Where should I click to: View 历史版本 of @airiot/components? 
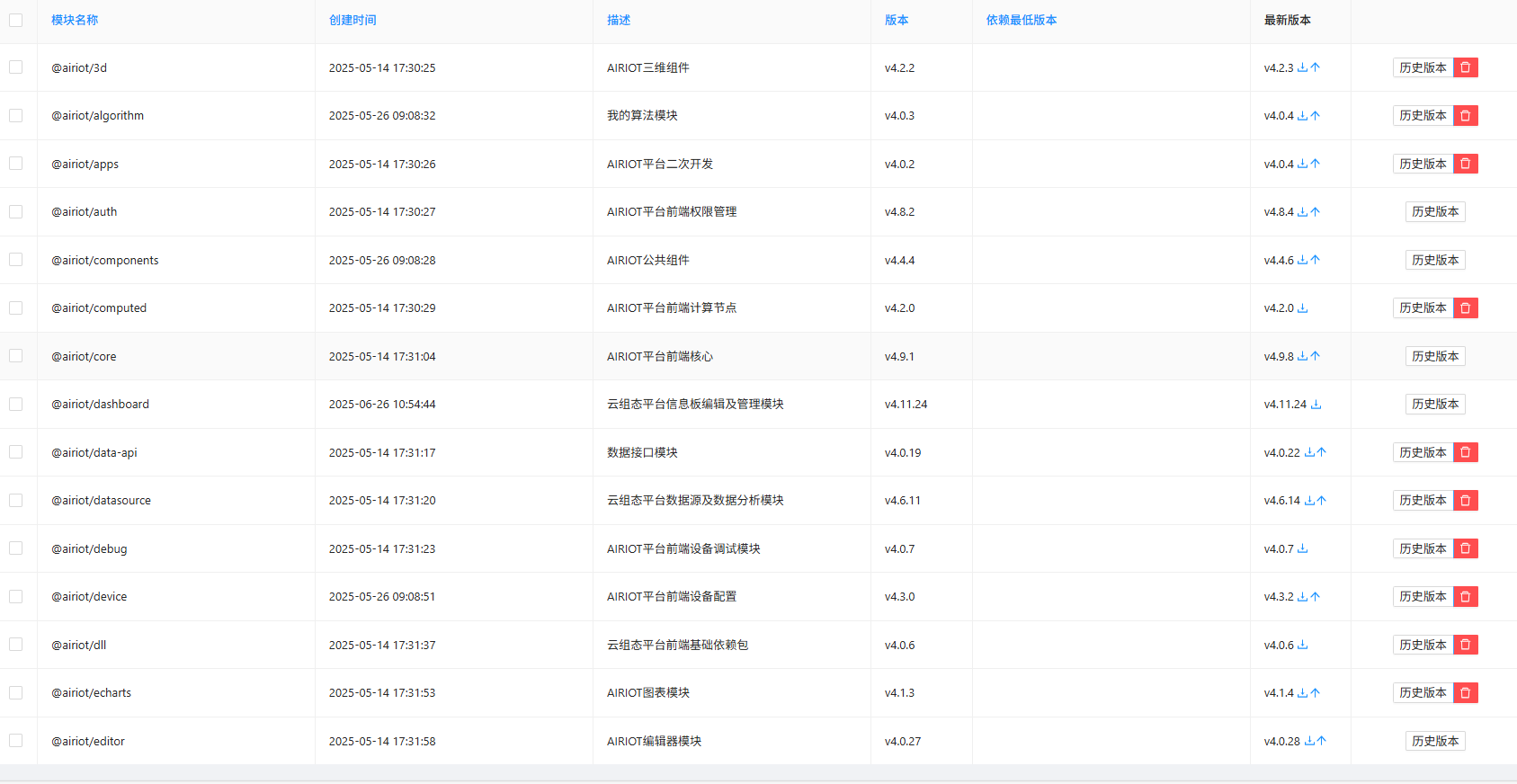pos(1435,260)
